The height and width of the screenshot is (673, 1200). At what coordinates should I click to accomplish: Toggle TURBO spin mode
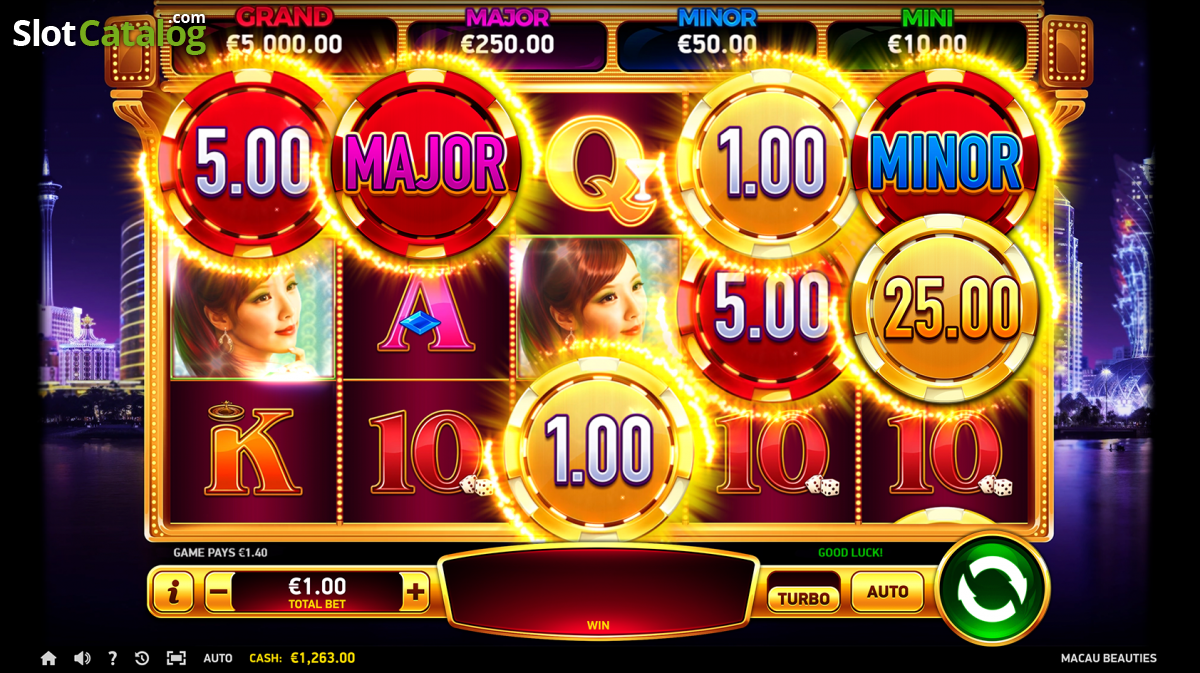pyautogui.click(x=803, y=598)
